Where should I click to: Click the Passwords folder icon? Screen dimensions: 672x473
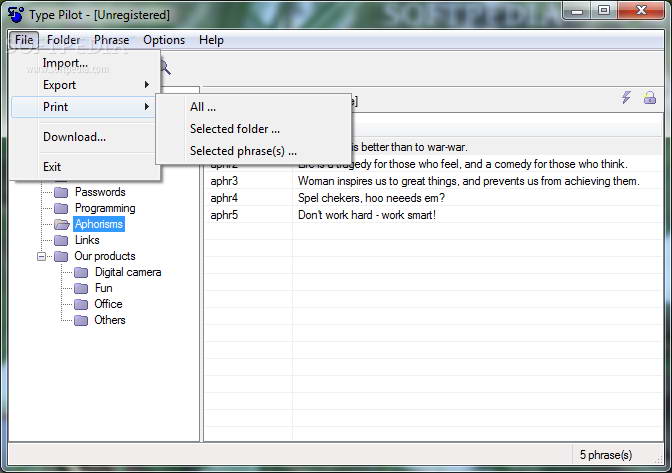[x=61, y=192]
